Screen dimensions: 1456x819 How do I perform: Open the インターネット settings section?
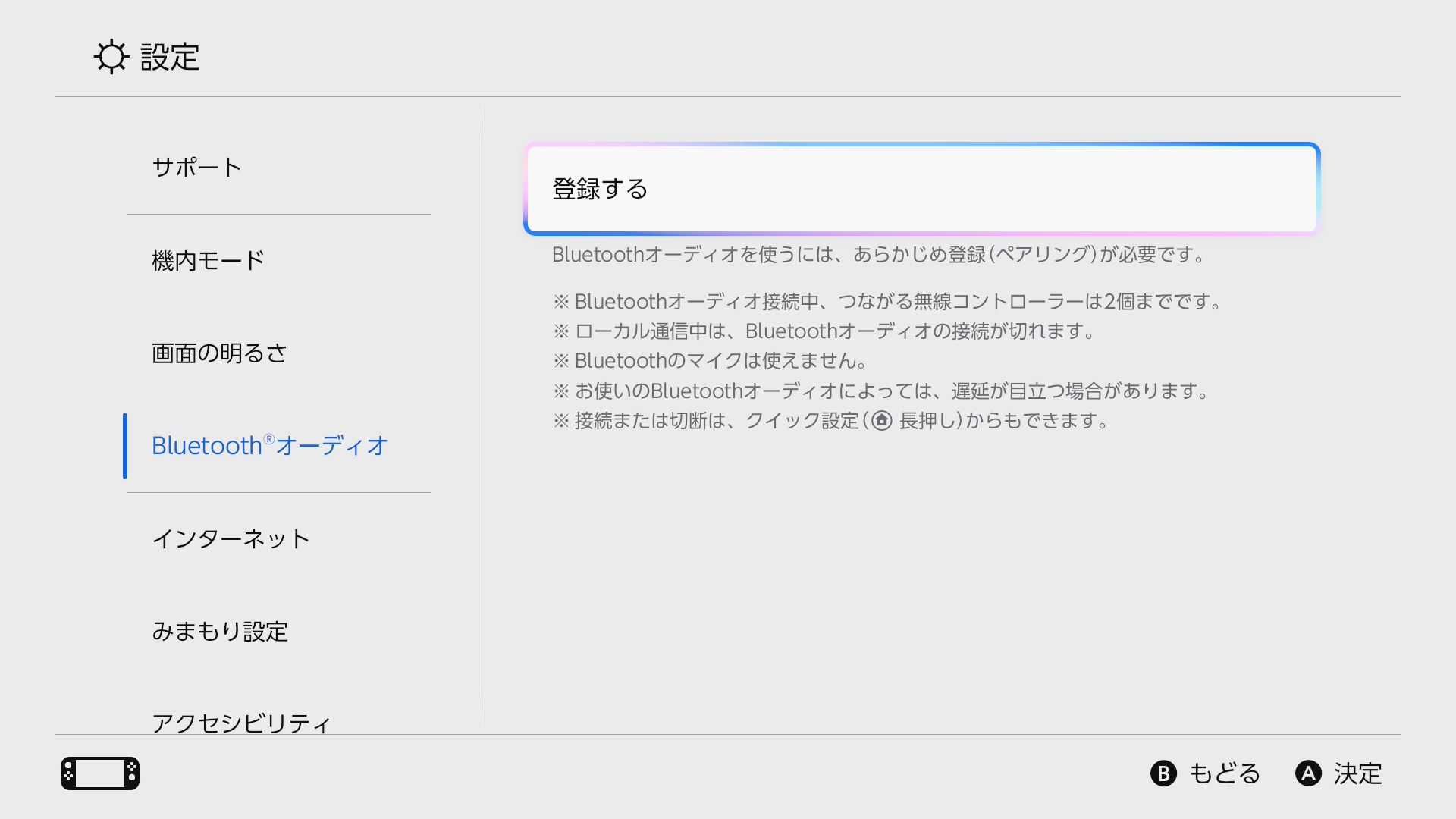[279, 539]
